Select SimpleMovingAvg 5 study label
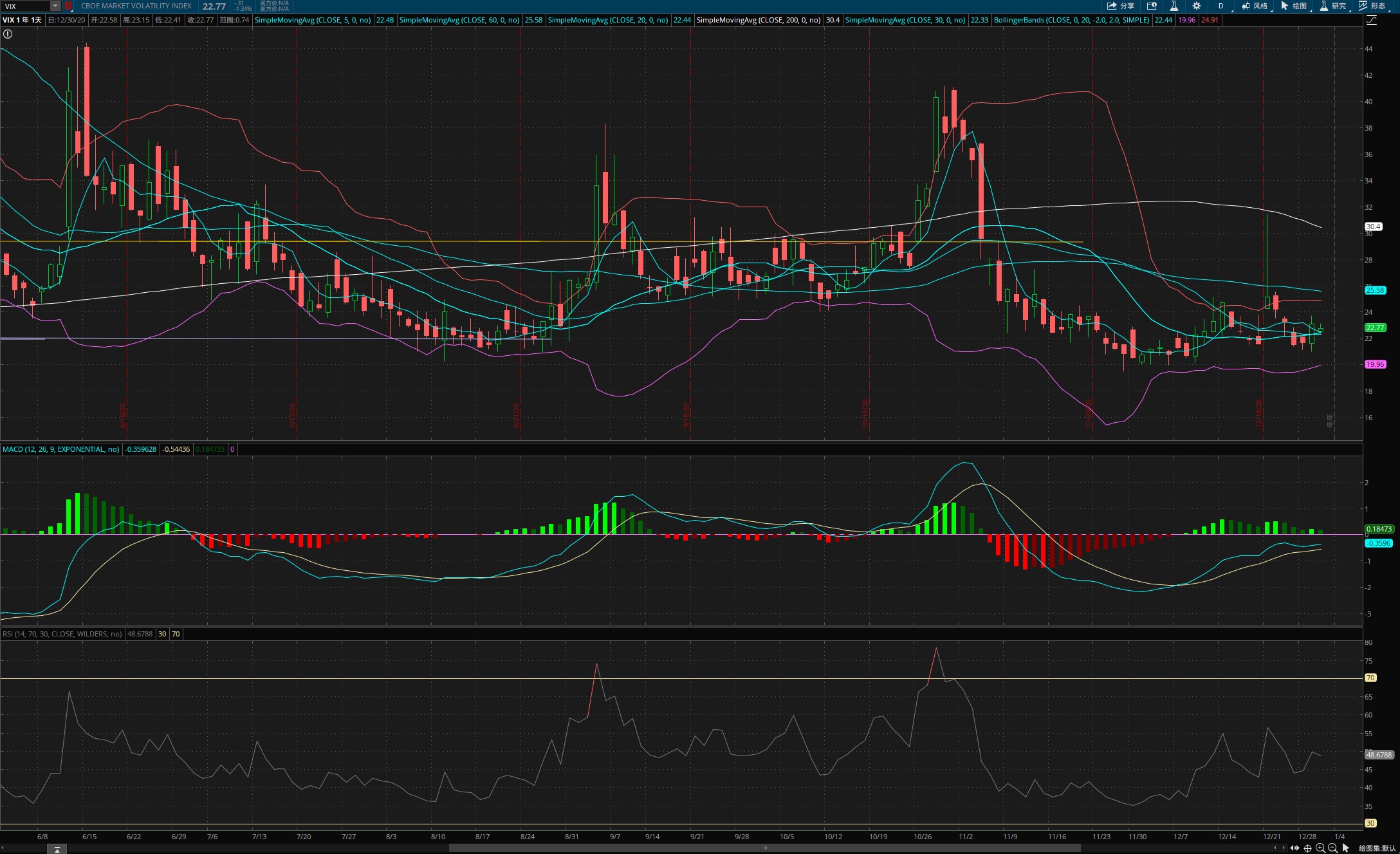The height and width of the screenshot is (854, 1400). (313, 20)
